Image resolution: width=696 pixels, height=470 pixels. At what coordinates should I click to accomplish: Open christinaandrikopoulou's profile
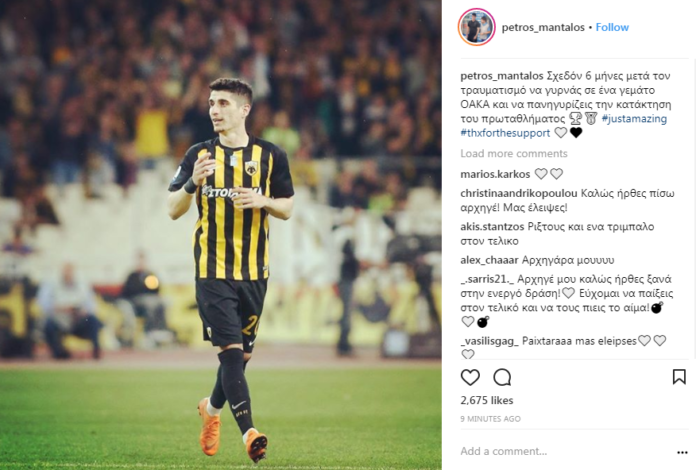tap(519, 193)
